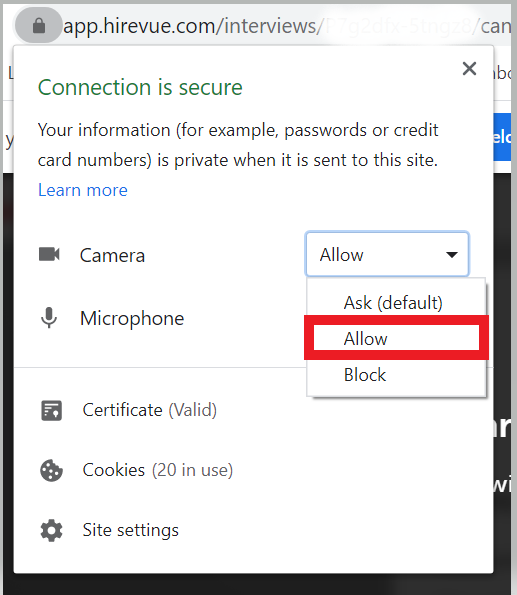
Task: Select Ask (default) from camera options
Action: tap(393, 303)
